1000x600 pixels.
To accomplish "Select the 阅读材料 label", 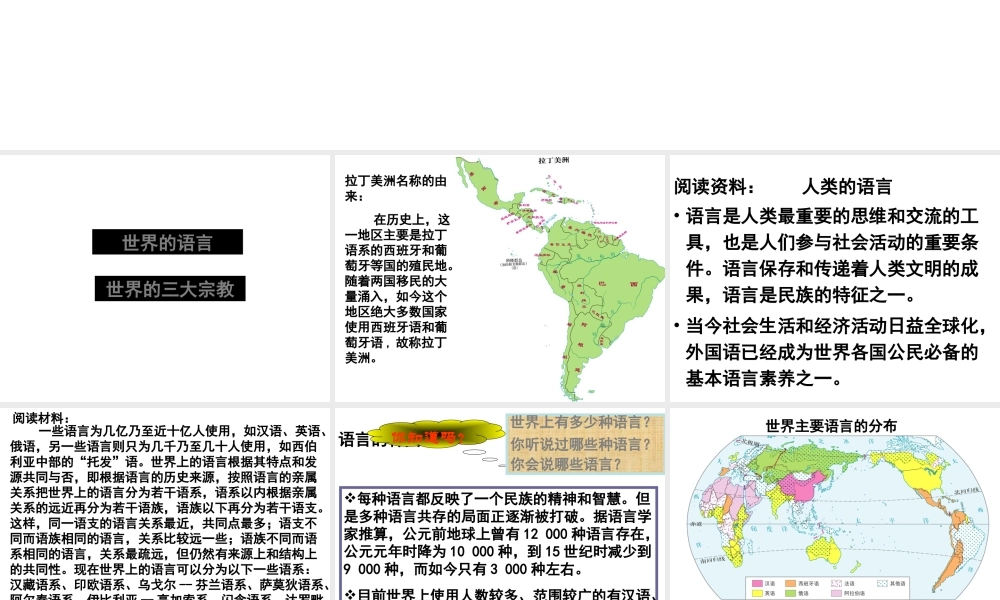I will [x=40, y=418].
